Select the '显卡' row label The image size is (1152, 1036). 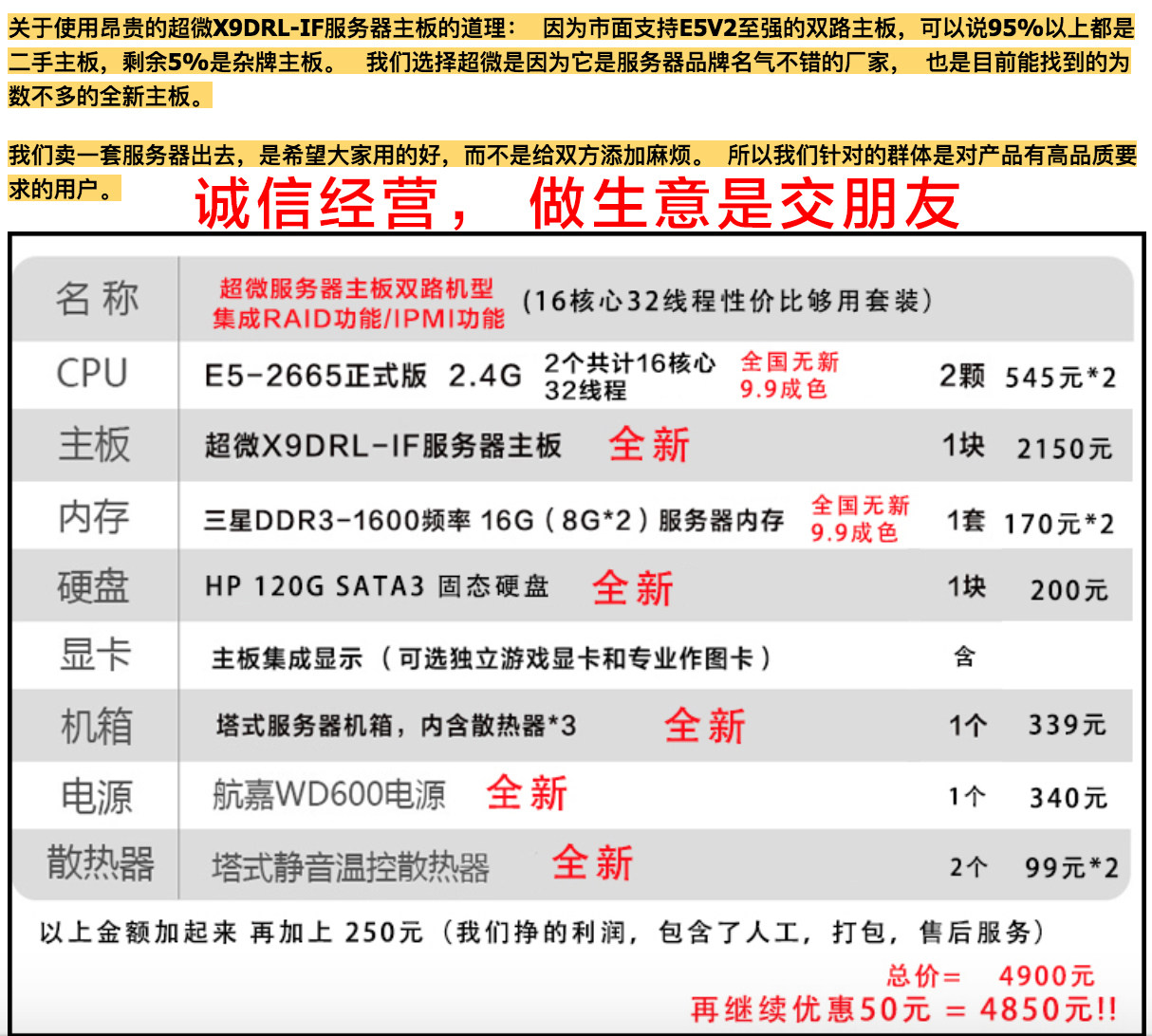click(95, 655)
